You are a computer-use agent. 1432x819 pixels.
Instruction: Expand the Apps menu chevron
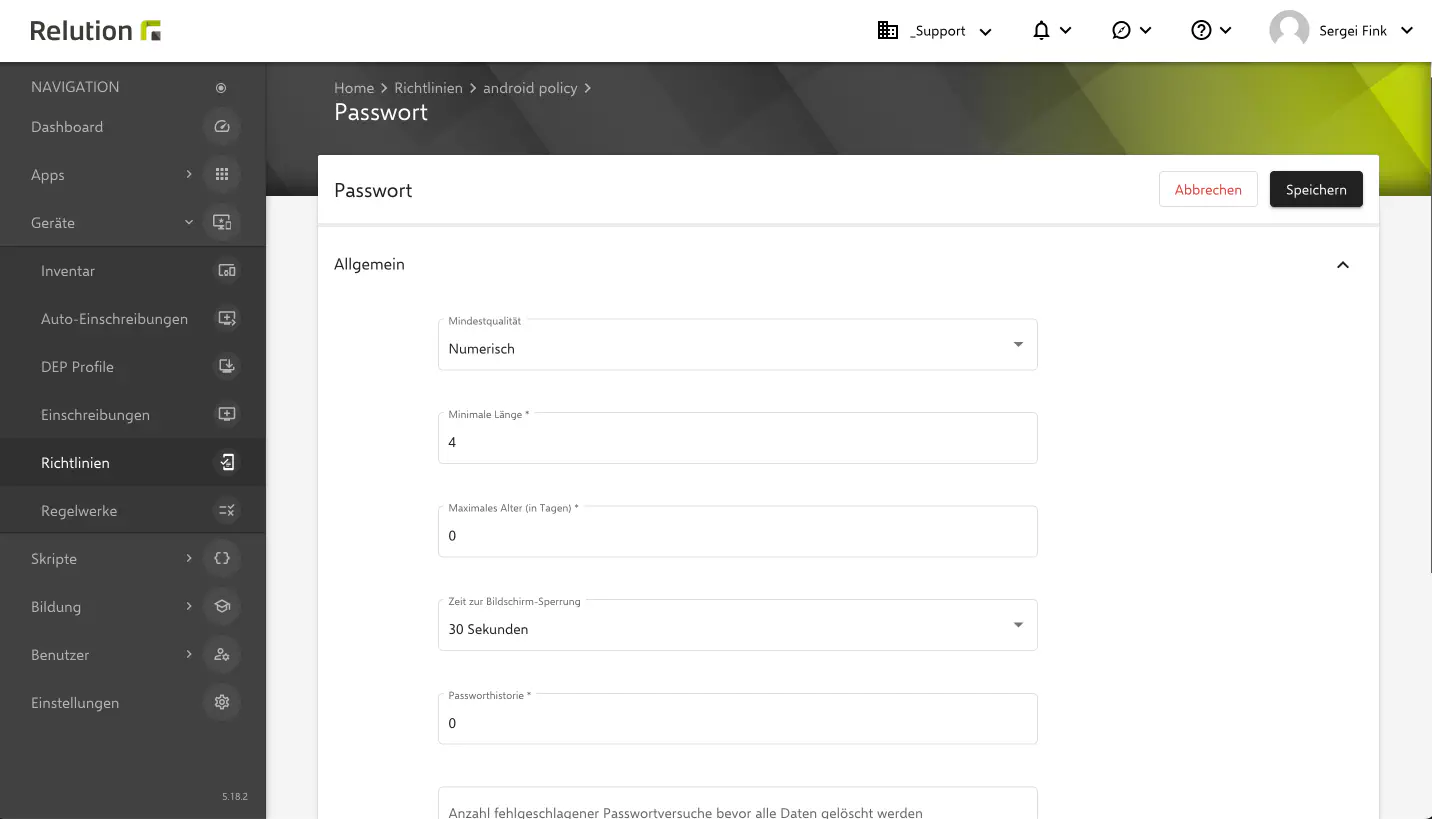188,175
